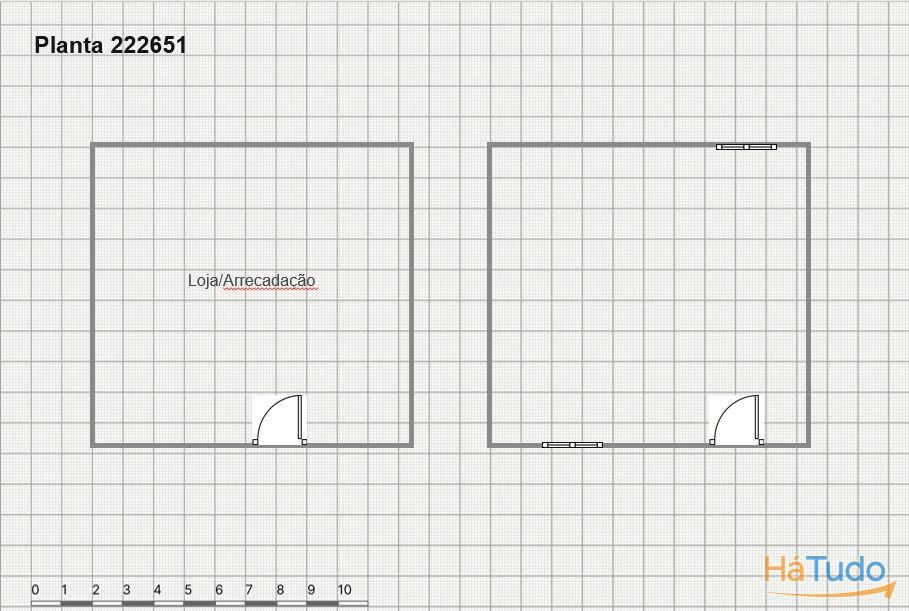Click the scale bar label '5'
The width and height of the screenshot is (909, 611).
(x=188, y=590)
